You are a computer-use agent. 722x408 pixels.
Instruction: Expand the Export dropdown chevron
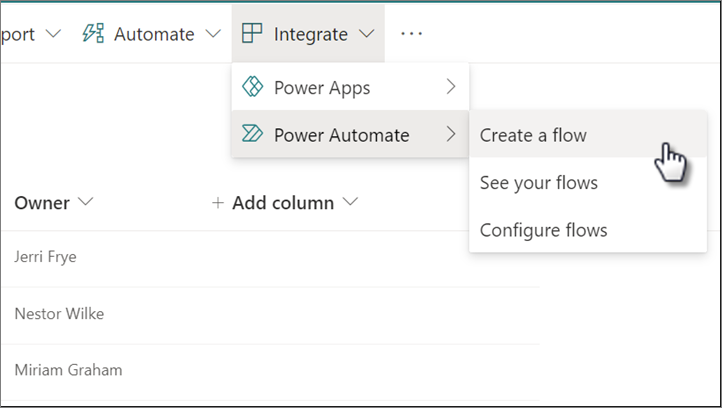coord(53,34)
